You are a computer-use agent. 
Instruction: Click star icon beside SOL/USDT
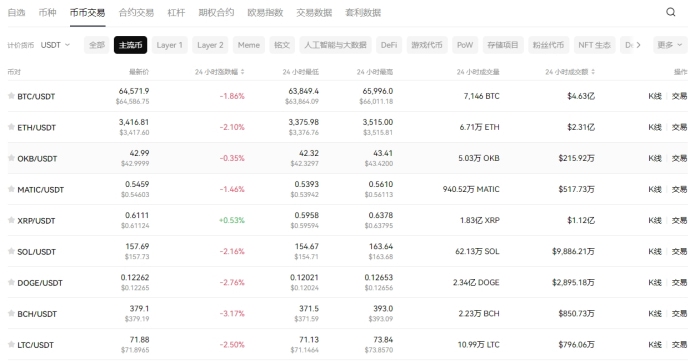11,251
